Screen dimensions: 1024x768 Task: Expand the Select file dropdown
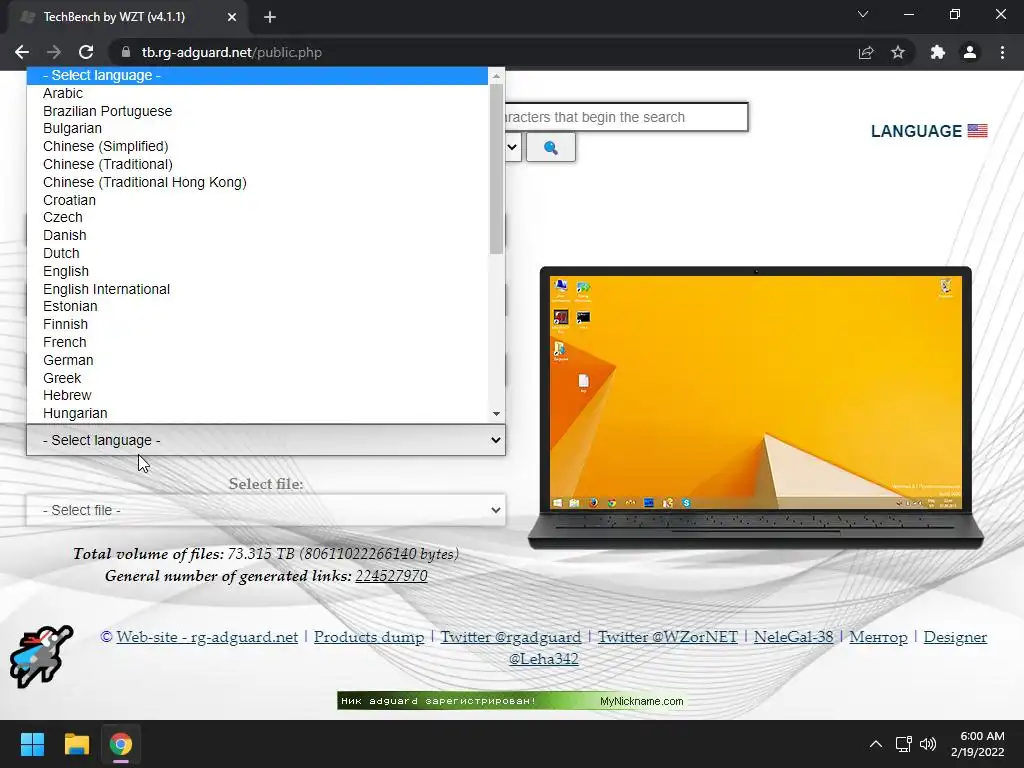pyautogui.click(x=266, y=510)
